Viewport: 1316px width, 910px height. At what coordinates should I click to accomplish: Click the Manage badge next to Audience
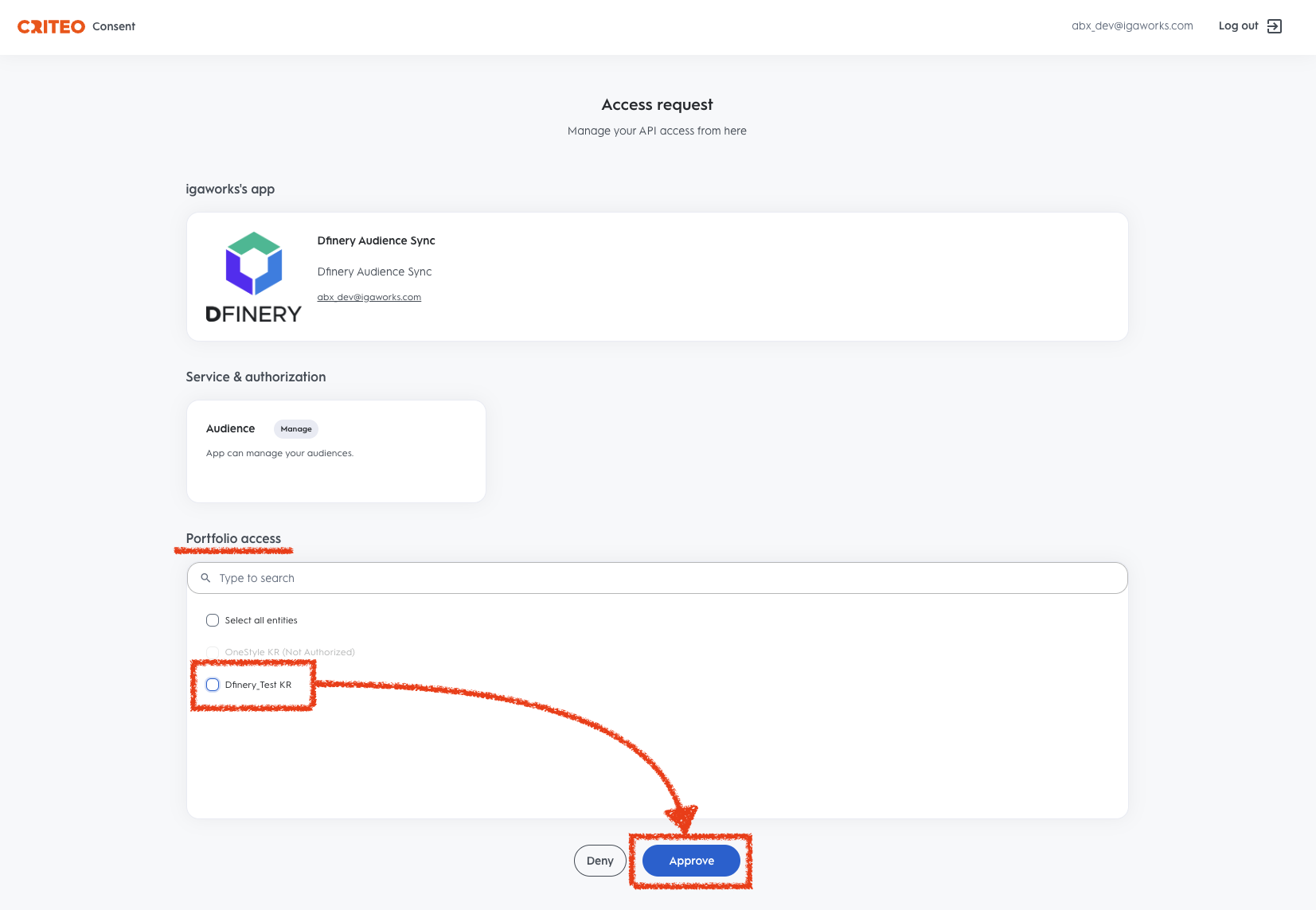coord(296,429)
